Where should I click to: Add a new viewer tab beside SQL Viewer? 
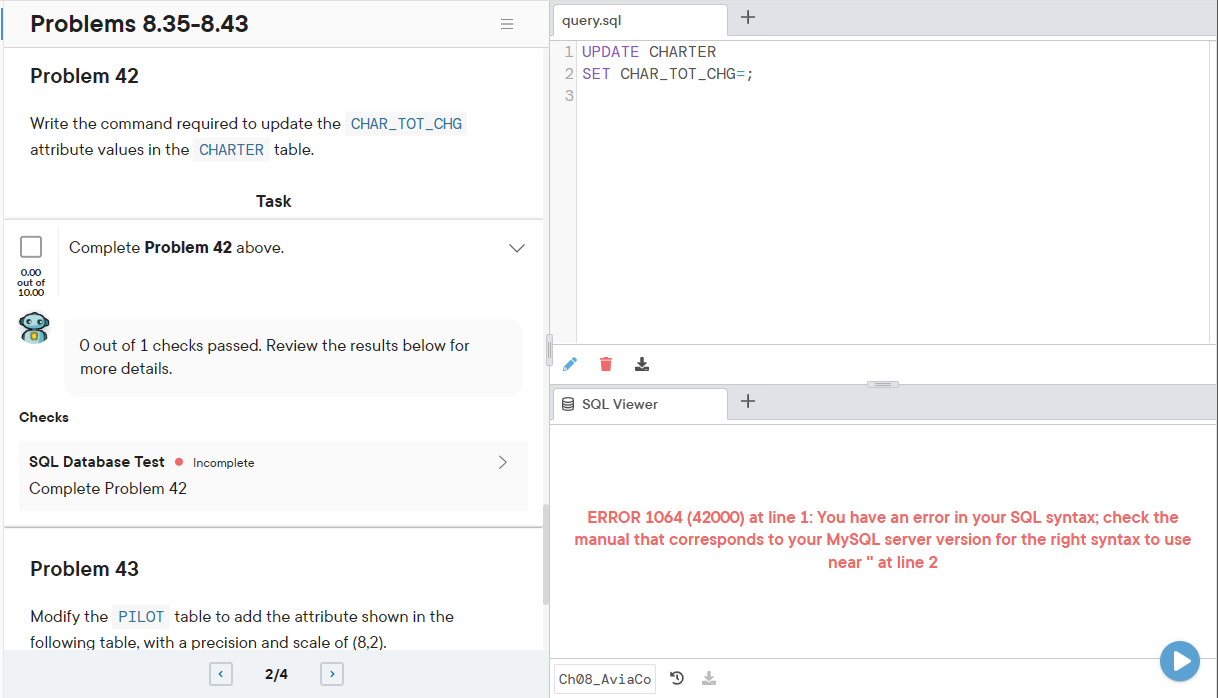(x=748, y=401)
